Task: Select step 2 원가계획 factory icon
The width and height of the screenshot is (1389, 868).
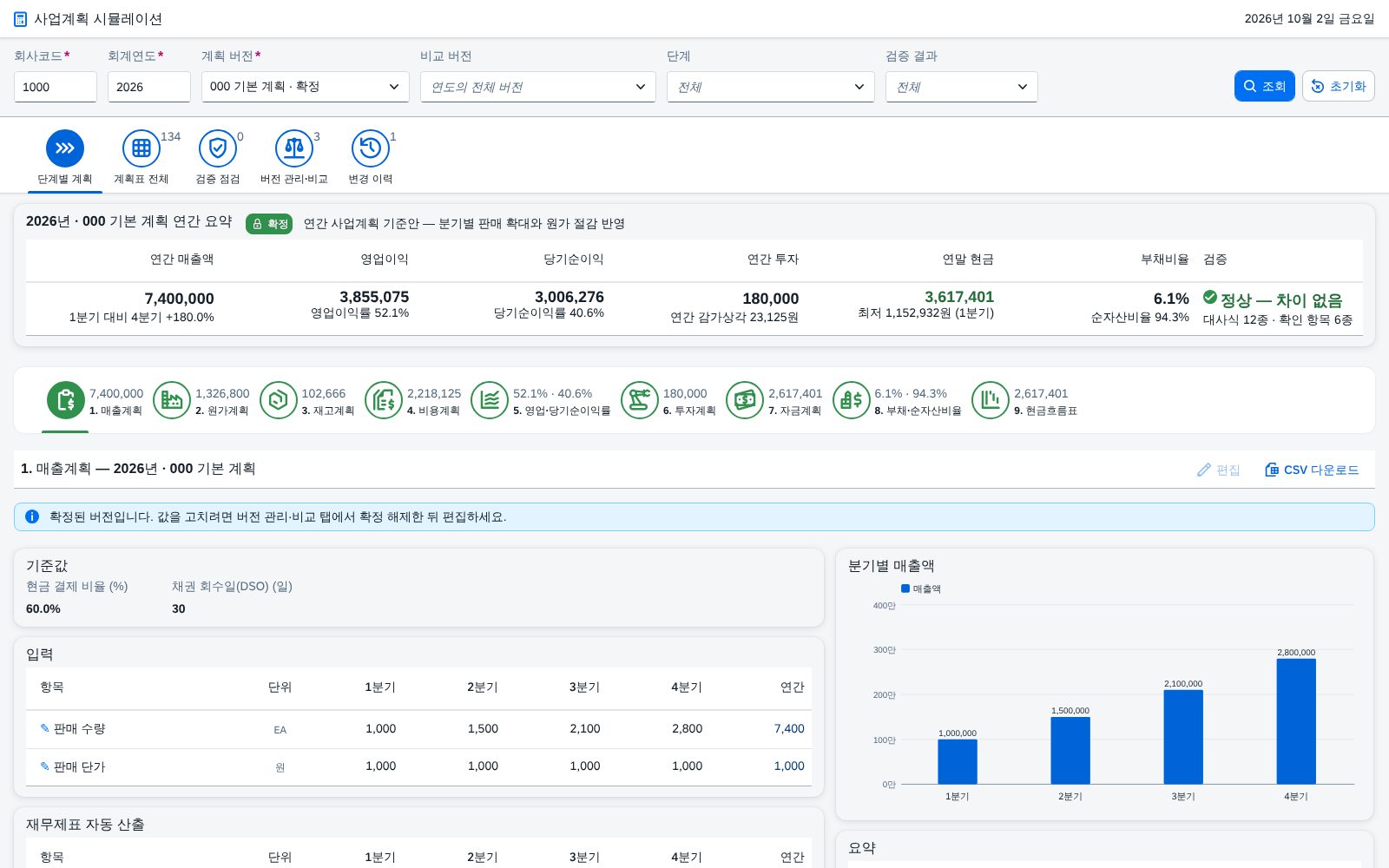Action: pyautogui.click(x=172, y=400)
